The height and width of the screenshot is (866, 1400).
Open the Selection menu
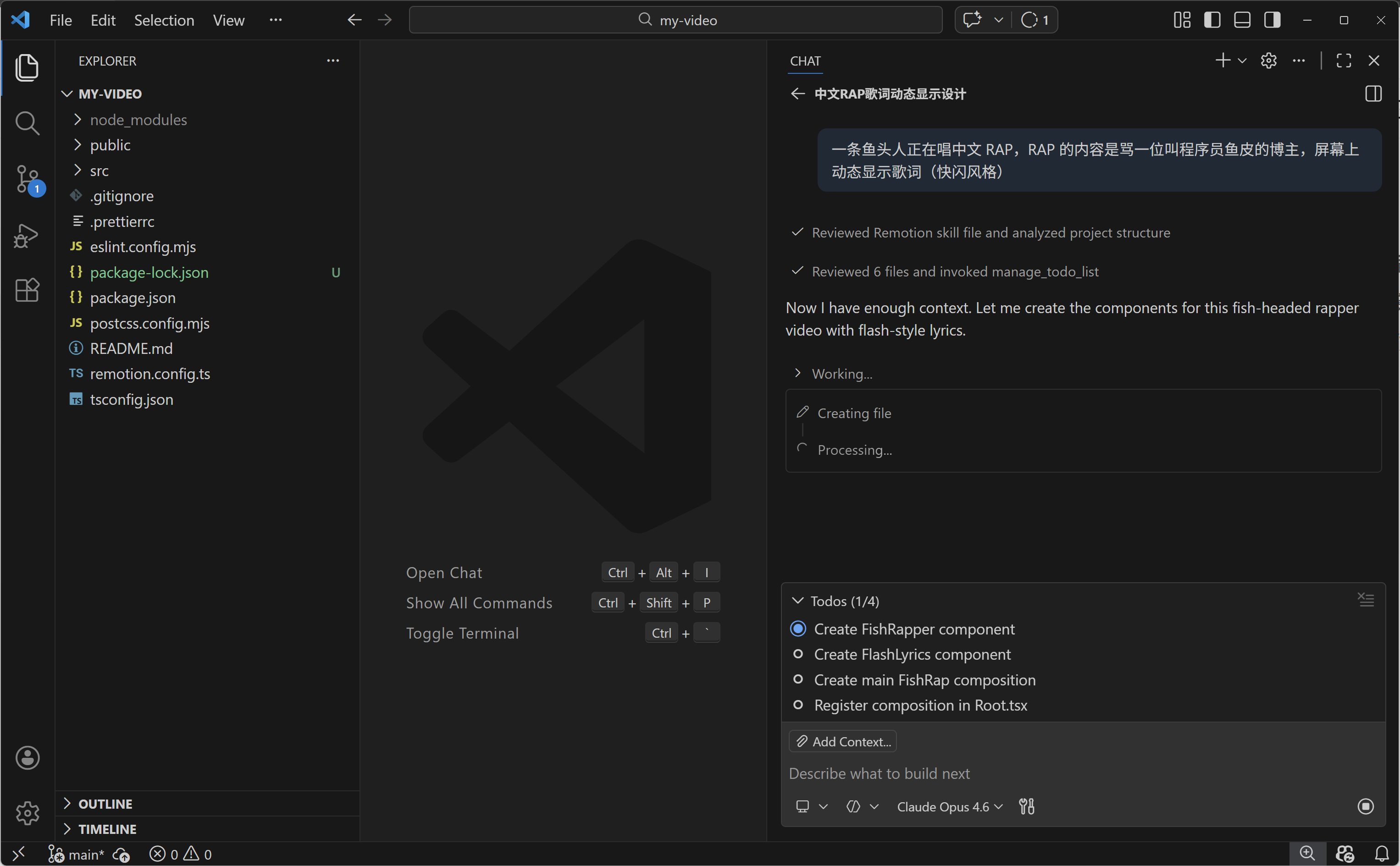tap(164, 20)
